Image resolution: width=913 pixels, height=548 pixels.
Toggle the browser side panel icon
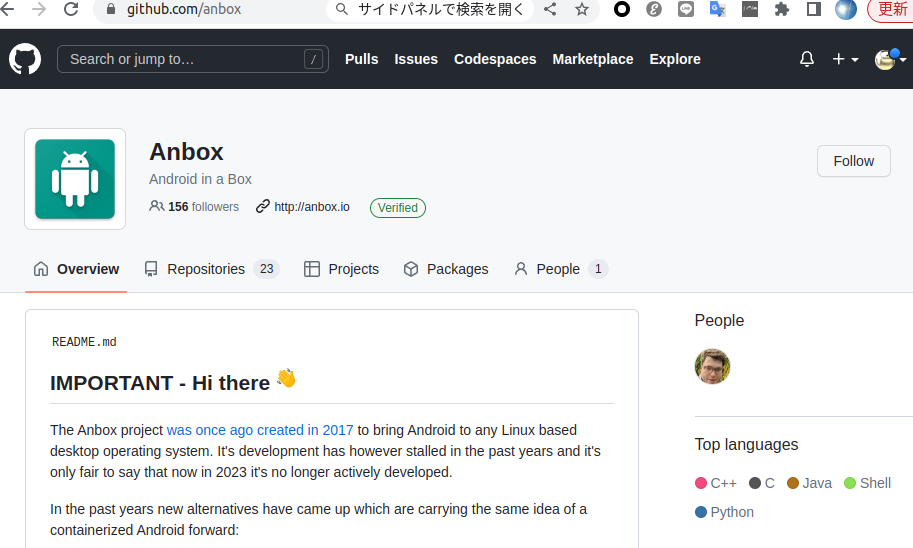[813, 9]
